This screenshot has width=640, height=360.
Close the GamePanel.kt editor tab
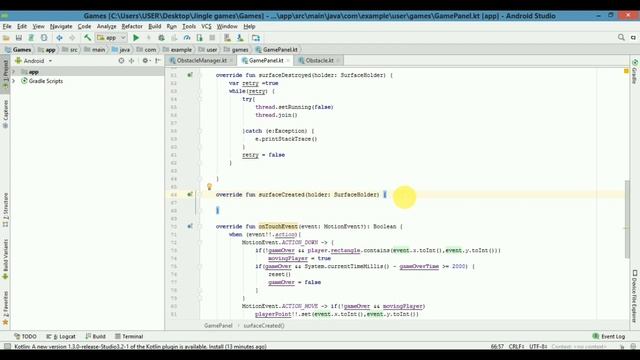pyautogui.click(x=288, y=60)
